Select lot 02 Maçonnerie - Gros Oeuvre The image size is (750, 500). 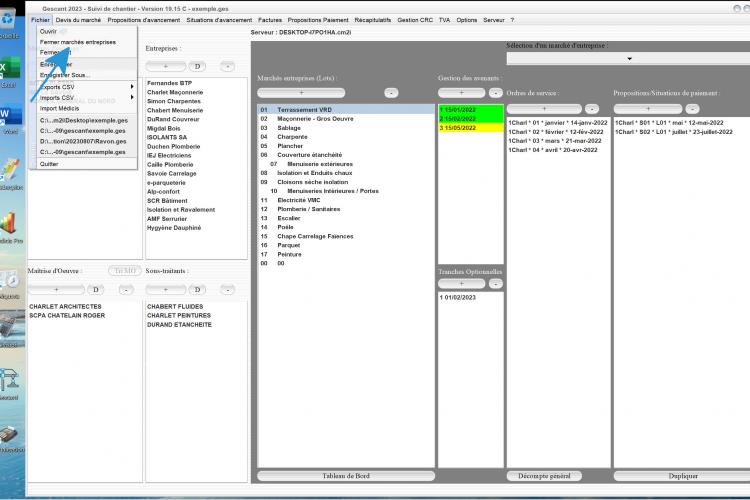pyautogui.click(x=346, y=119)
